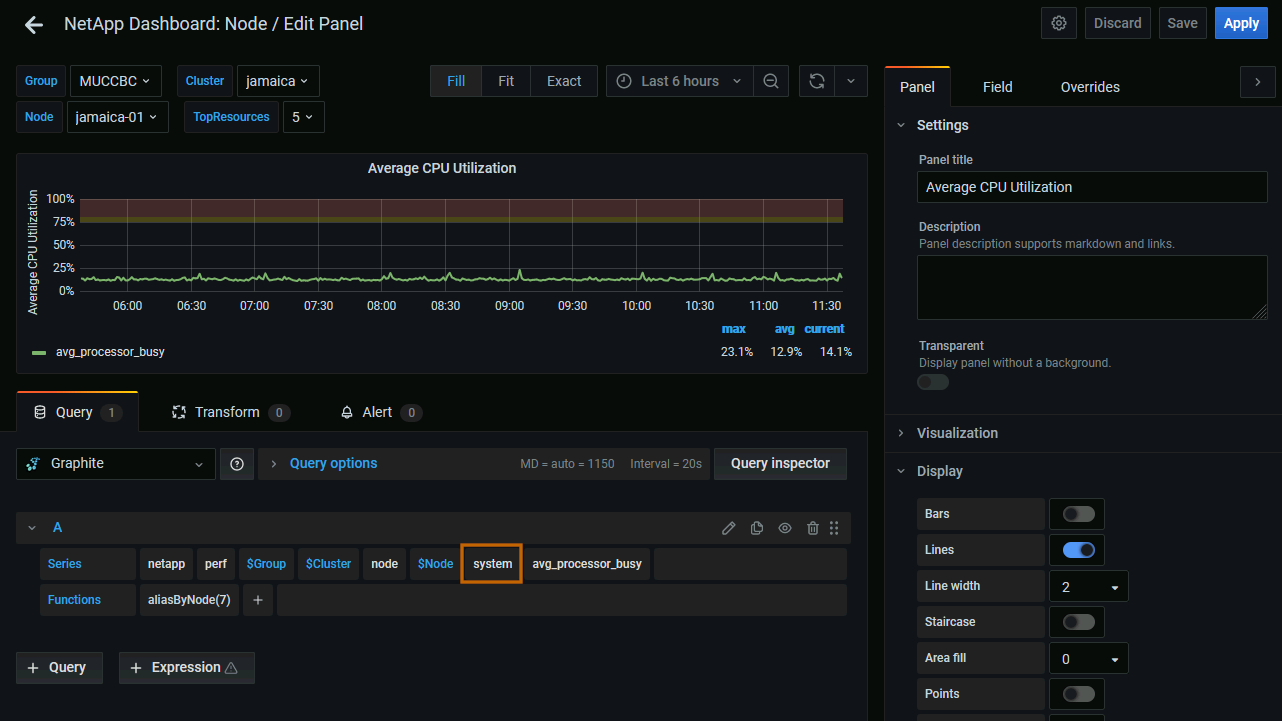
Task: Click the Panel title input field
Action: (x=1091, y=187)
